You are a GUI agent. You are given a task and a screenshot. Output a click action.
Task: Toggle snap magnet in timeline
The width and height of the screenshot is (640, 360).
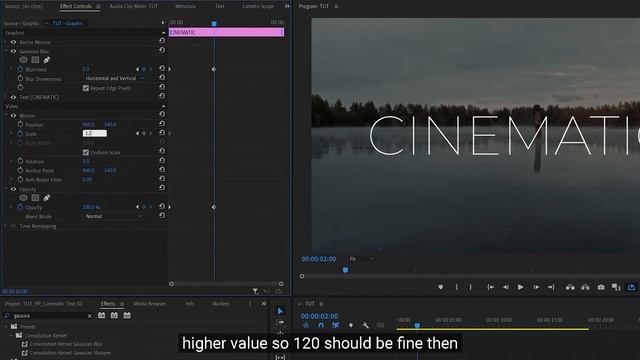[321, 325]
